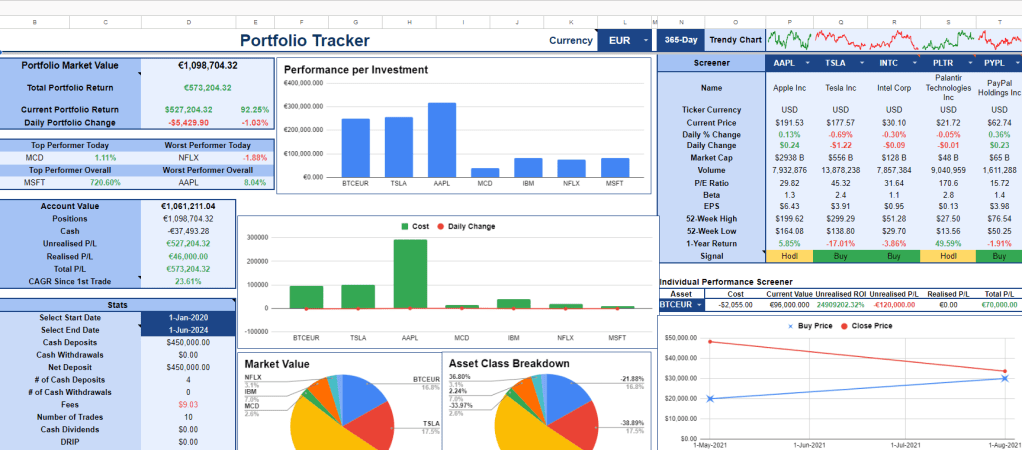The image size is (1022, 450).
Task: Click the green Cost legend marker
Action: [x=405, y=227]
